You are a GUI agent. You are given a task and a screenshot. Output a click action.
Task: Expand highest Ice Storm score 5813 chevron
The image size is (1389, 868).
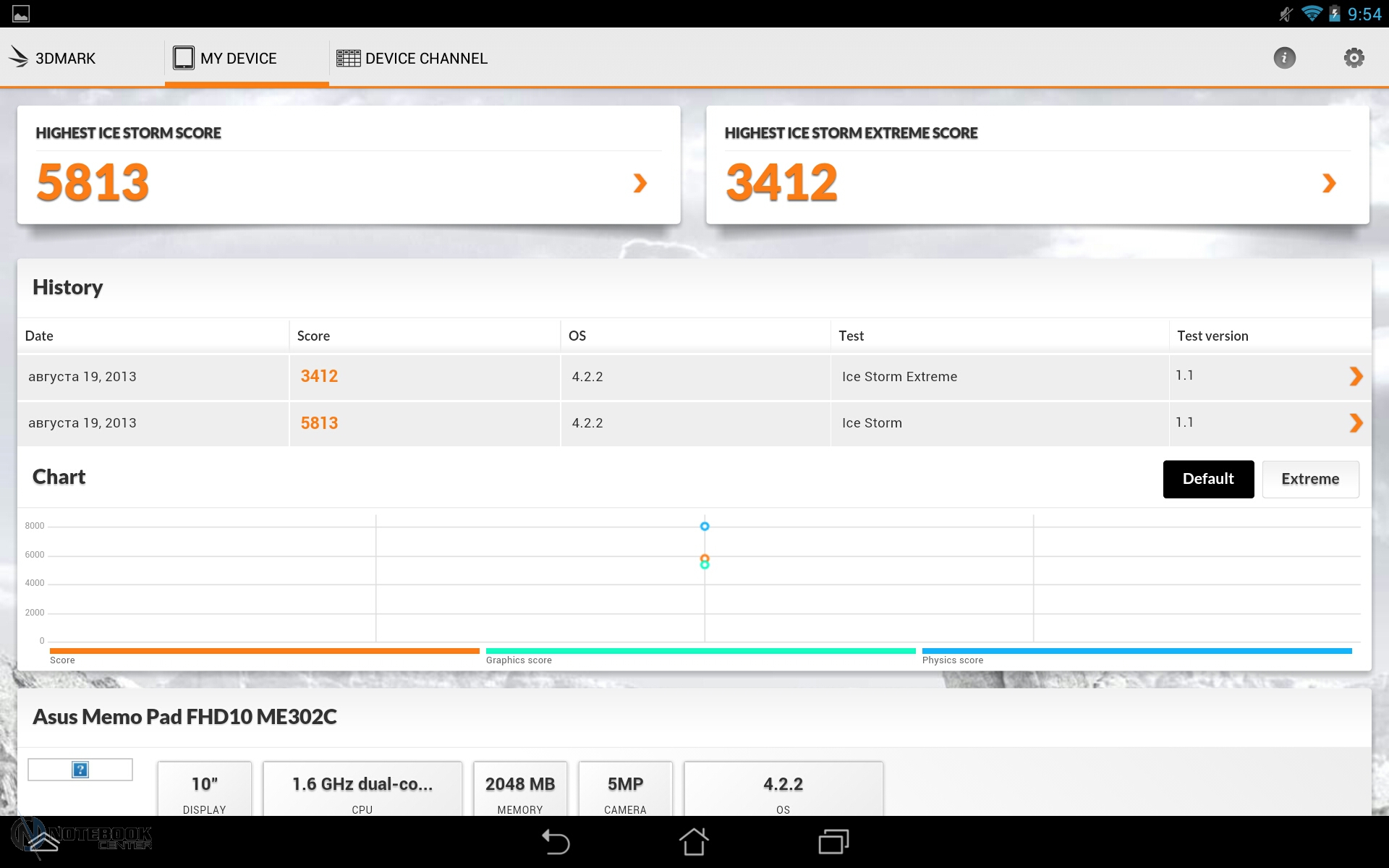point(640,183)
